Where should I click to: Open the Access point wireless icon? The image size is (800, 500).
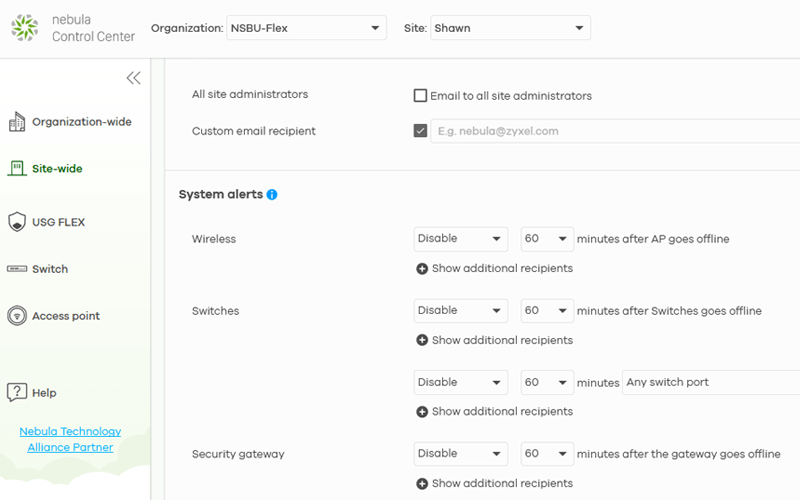click(17, 316)
